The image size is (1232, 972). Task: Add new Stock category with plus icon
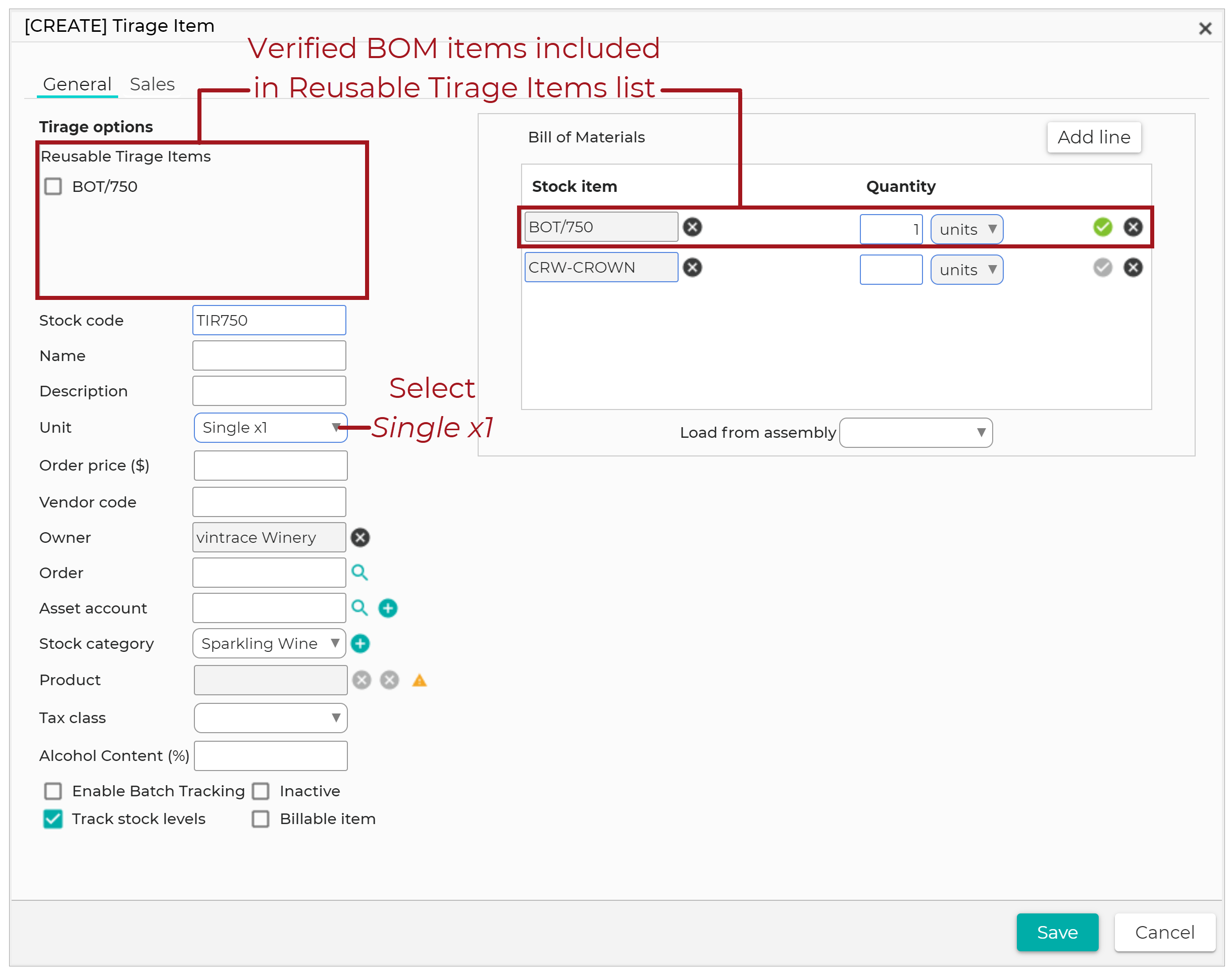point(360,643)
